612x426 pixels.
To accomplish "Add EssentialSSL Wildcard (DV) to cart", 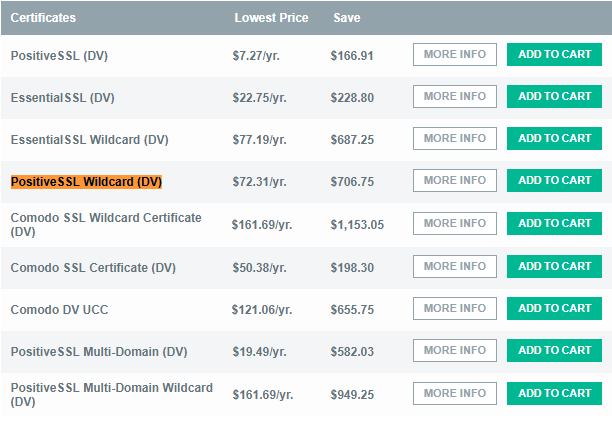I will (x=554, y=138).
